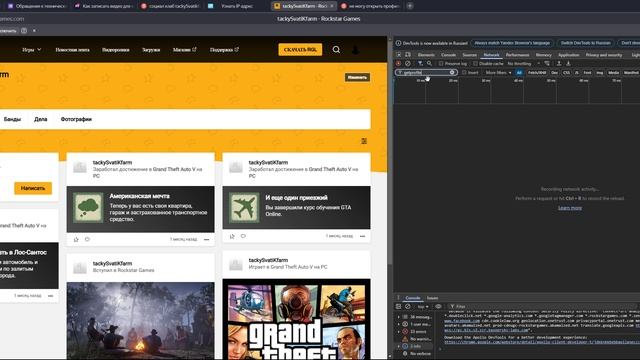Open the user profile avatar icon in site header
The image size is (640, 360).
click(356, 50)
